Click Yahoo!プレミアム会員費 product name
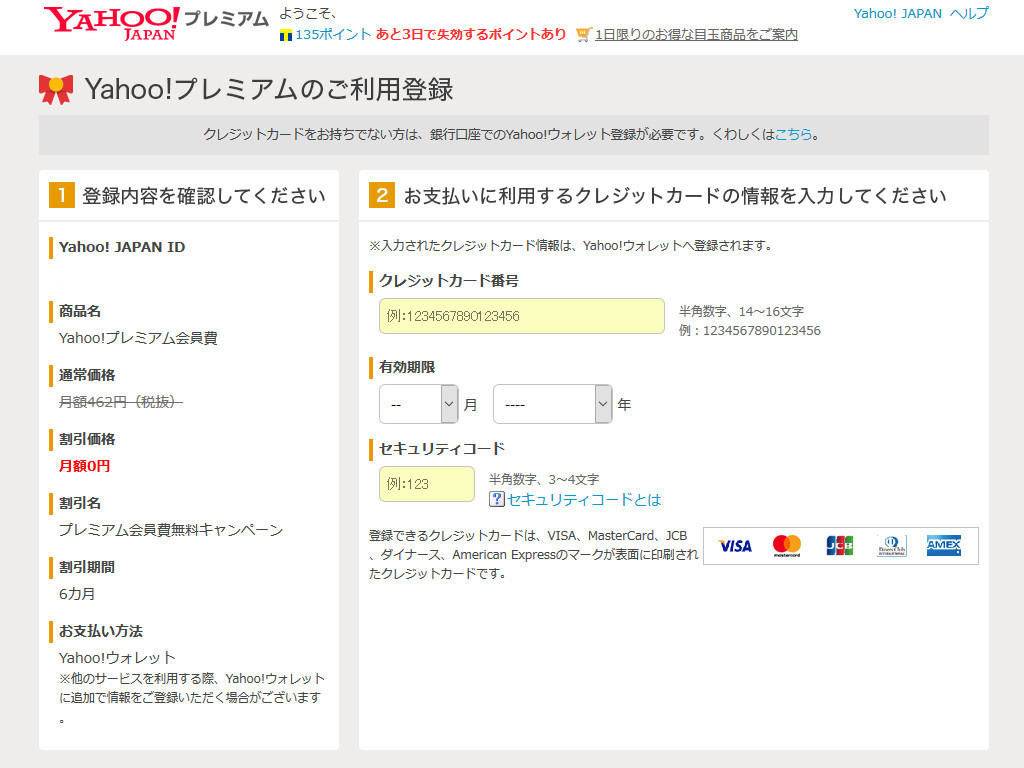Image resolution: width=1024 pixels, height=768 pixels. pyautogui.click(x=138, y=338)
